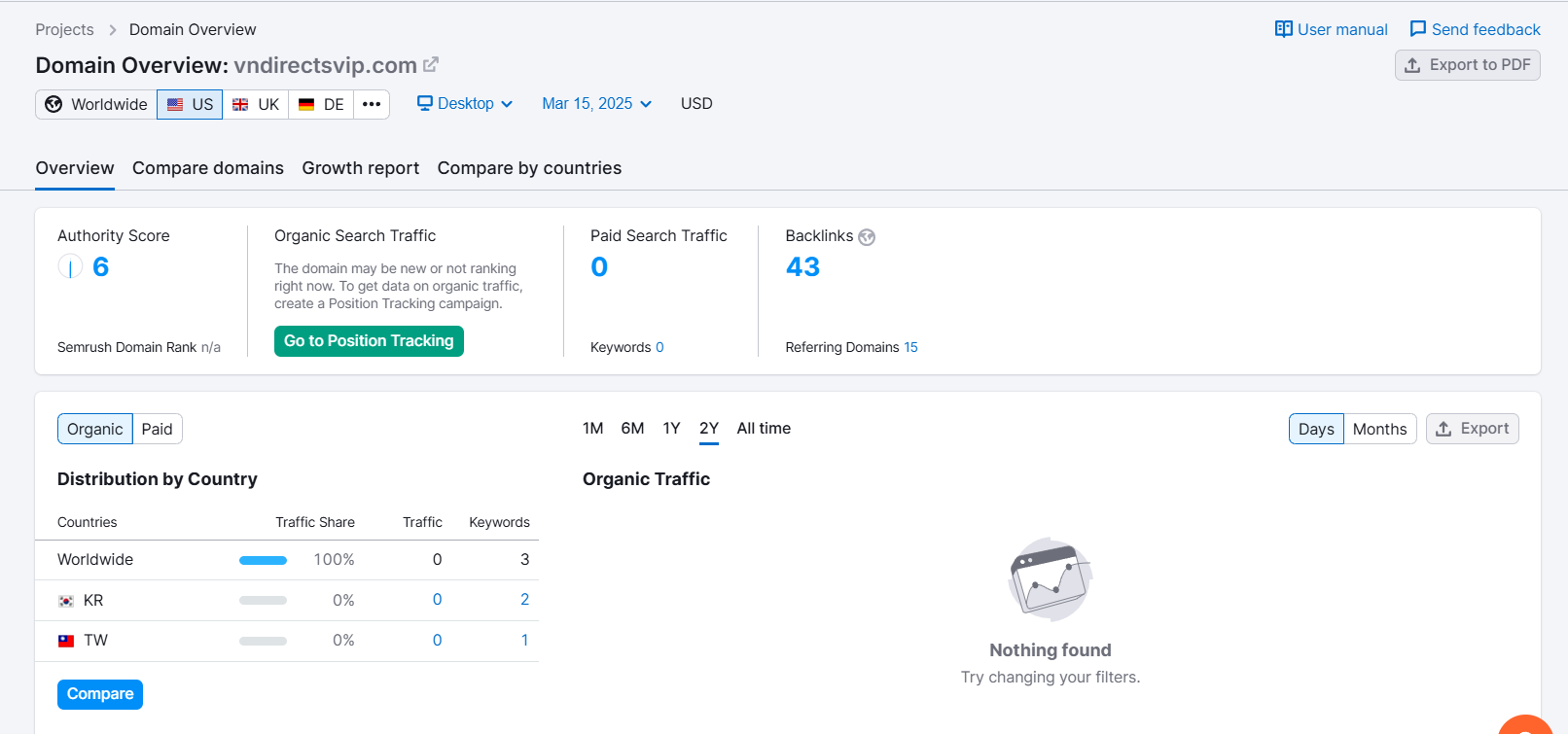Click the TW flag icon in table

(x=66, y=641)
